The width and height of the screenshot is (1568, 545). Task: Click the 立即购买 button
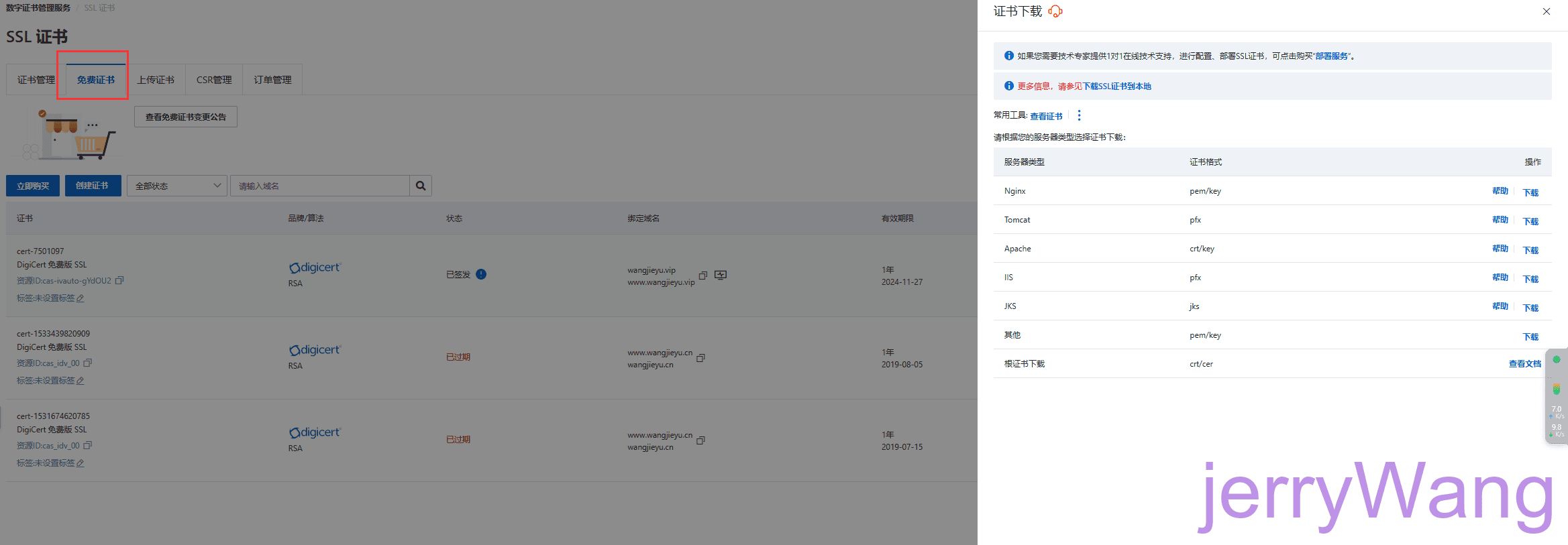(x=33, y=186)
